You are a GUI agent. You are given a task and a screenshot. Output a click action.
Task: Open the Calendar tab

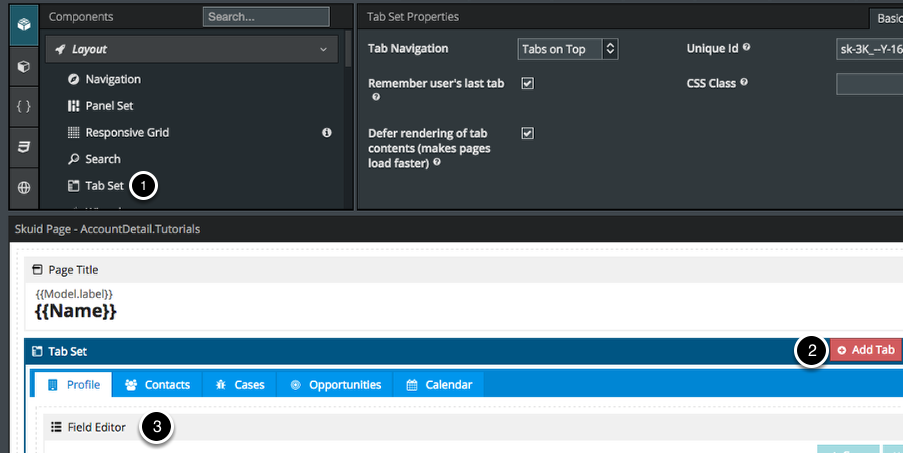coord(438,384)
